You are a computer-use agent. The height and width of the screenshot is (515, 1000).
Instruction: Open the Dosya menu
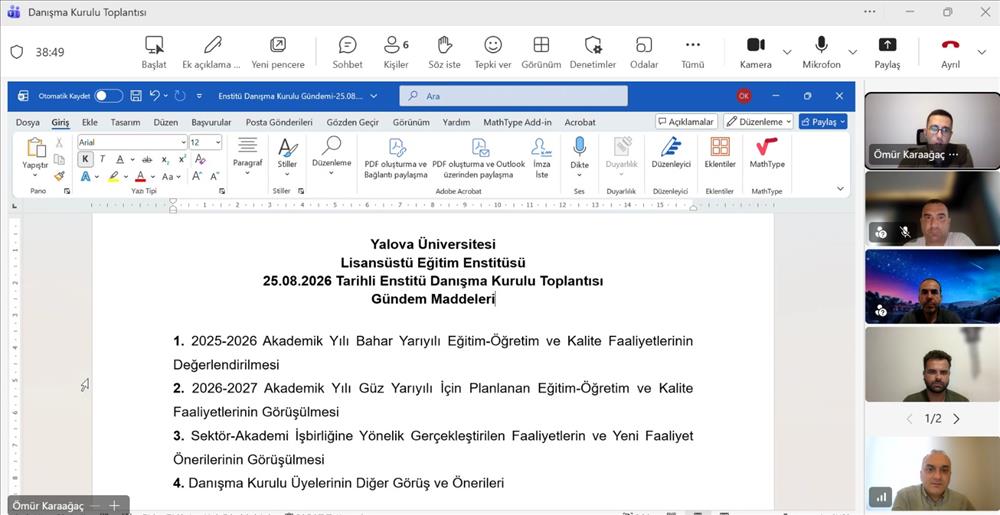point(27,122)
